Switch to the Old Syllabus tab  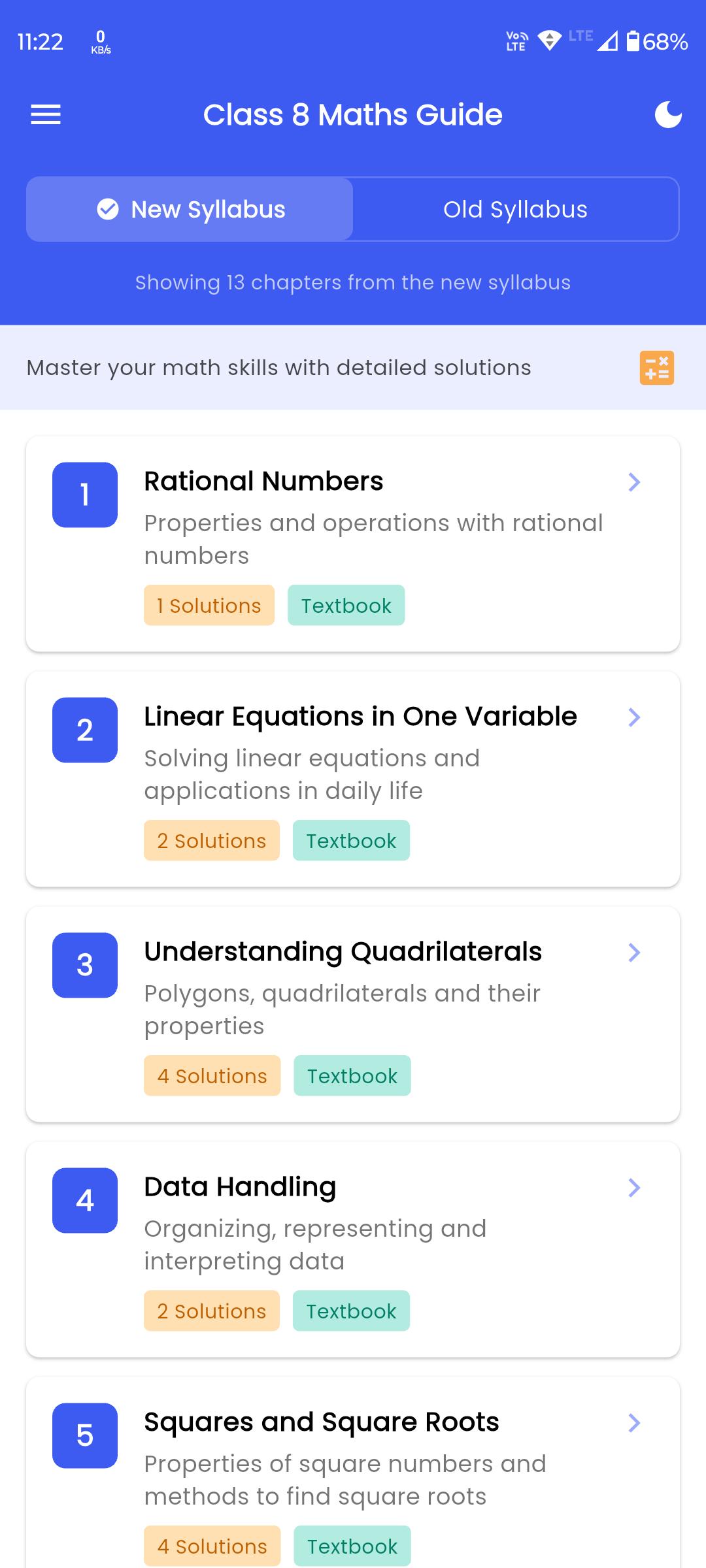[515, 209]
